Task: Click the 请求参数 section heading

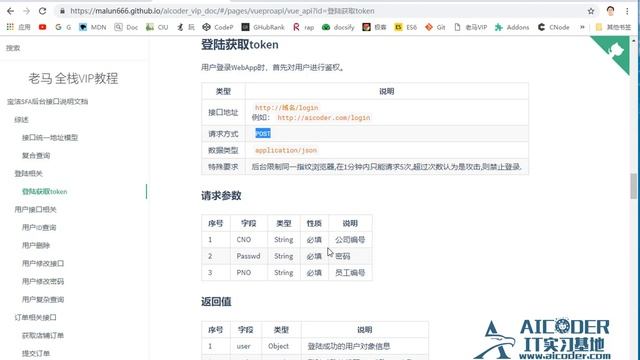Action: (221, 196)
